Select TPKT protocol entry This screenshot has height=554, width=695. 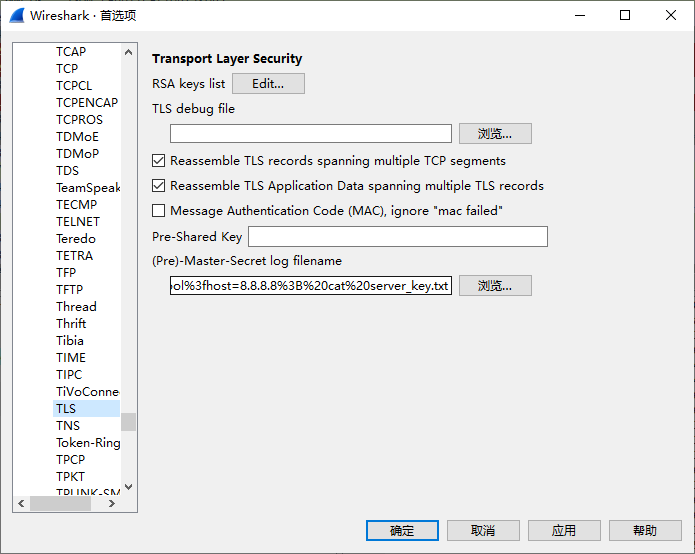[70, 477]
